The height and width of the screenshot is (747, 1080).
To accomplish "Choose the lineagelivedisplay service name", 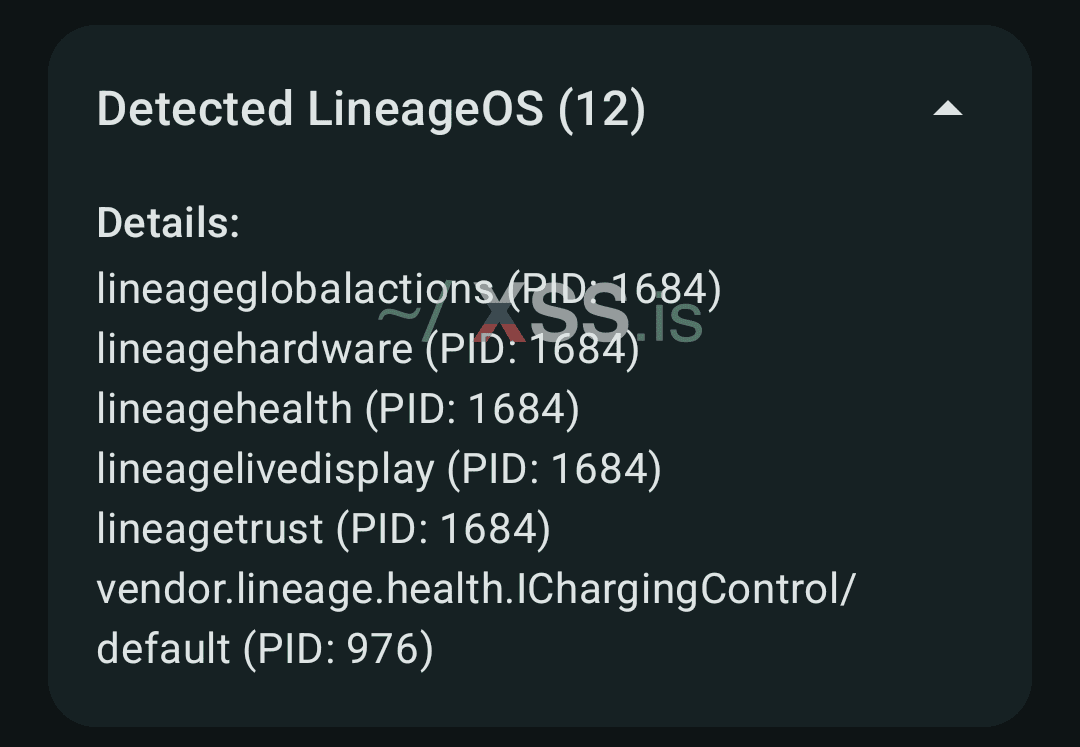I will click(265, 469).
